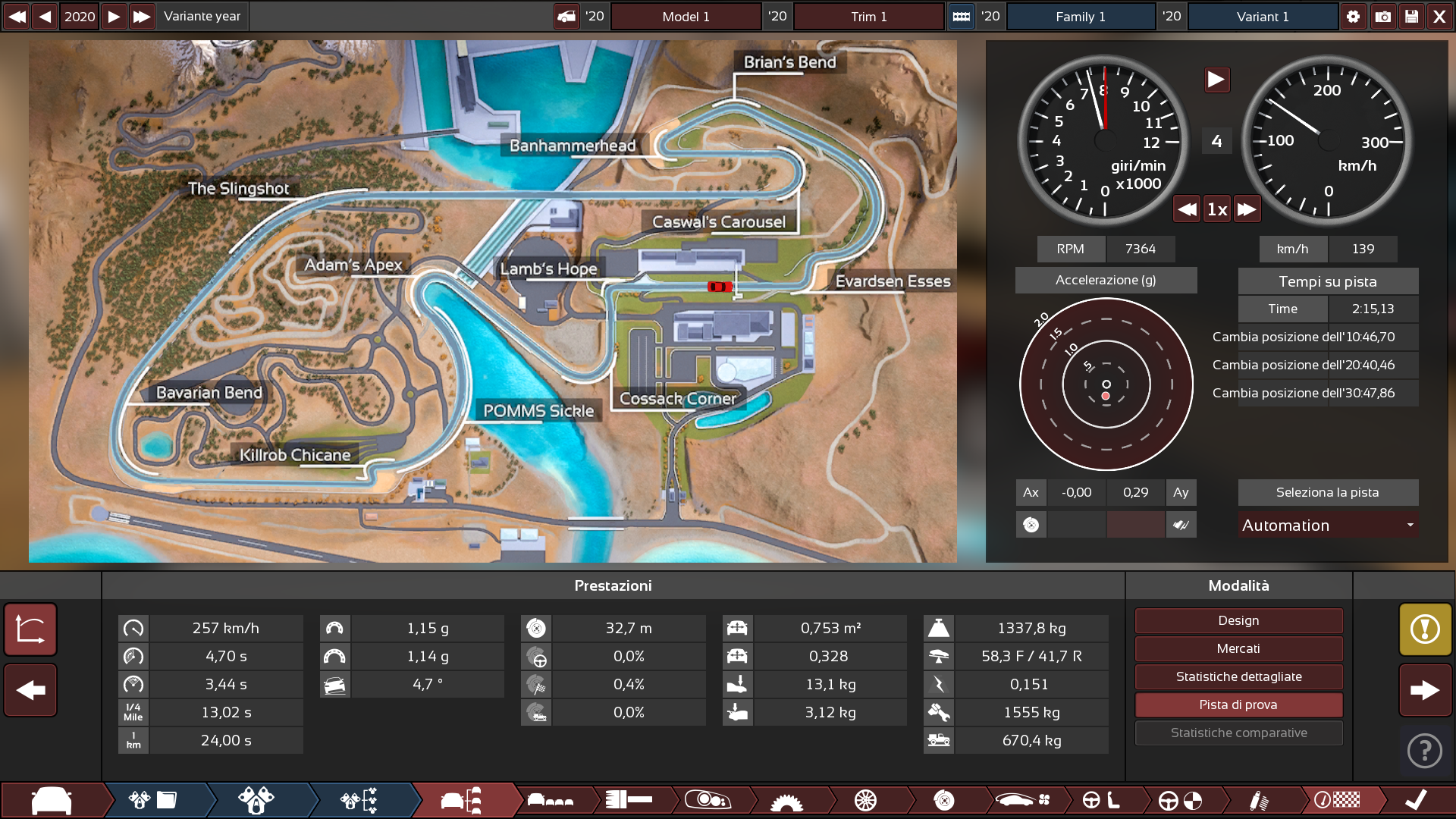Open the Family 1 selector in the top bar

coord(1081,16)
